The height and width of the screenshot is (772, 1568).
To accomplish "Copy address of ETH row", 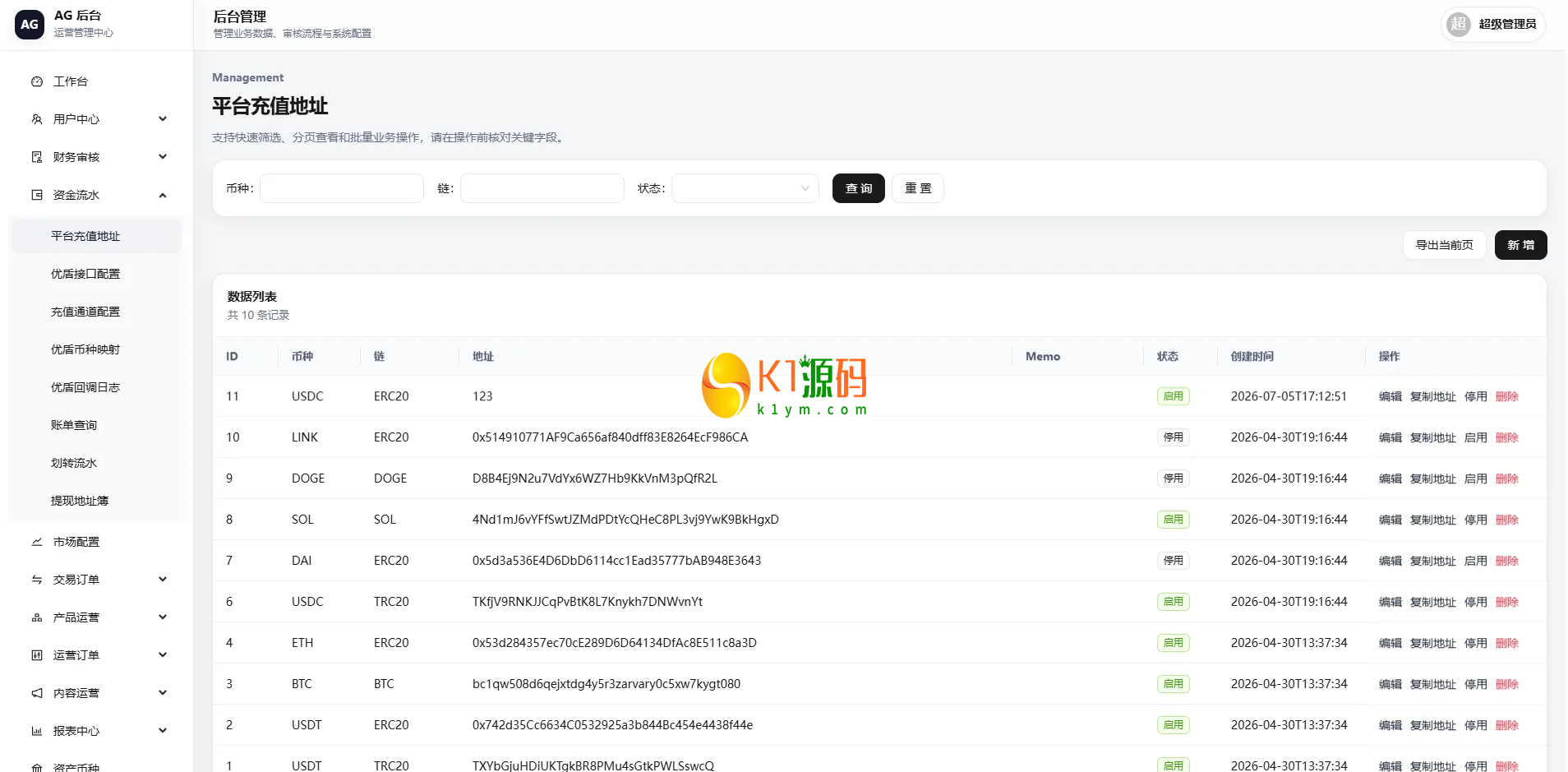I will [x=1433, y=643].
